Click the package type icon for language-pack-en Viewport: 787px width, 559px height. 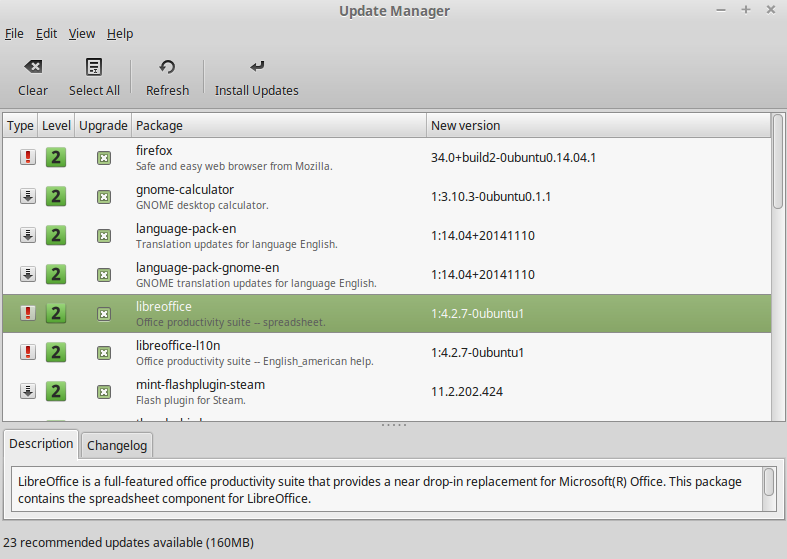[28, 235]
